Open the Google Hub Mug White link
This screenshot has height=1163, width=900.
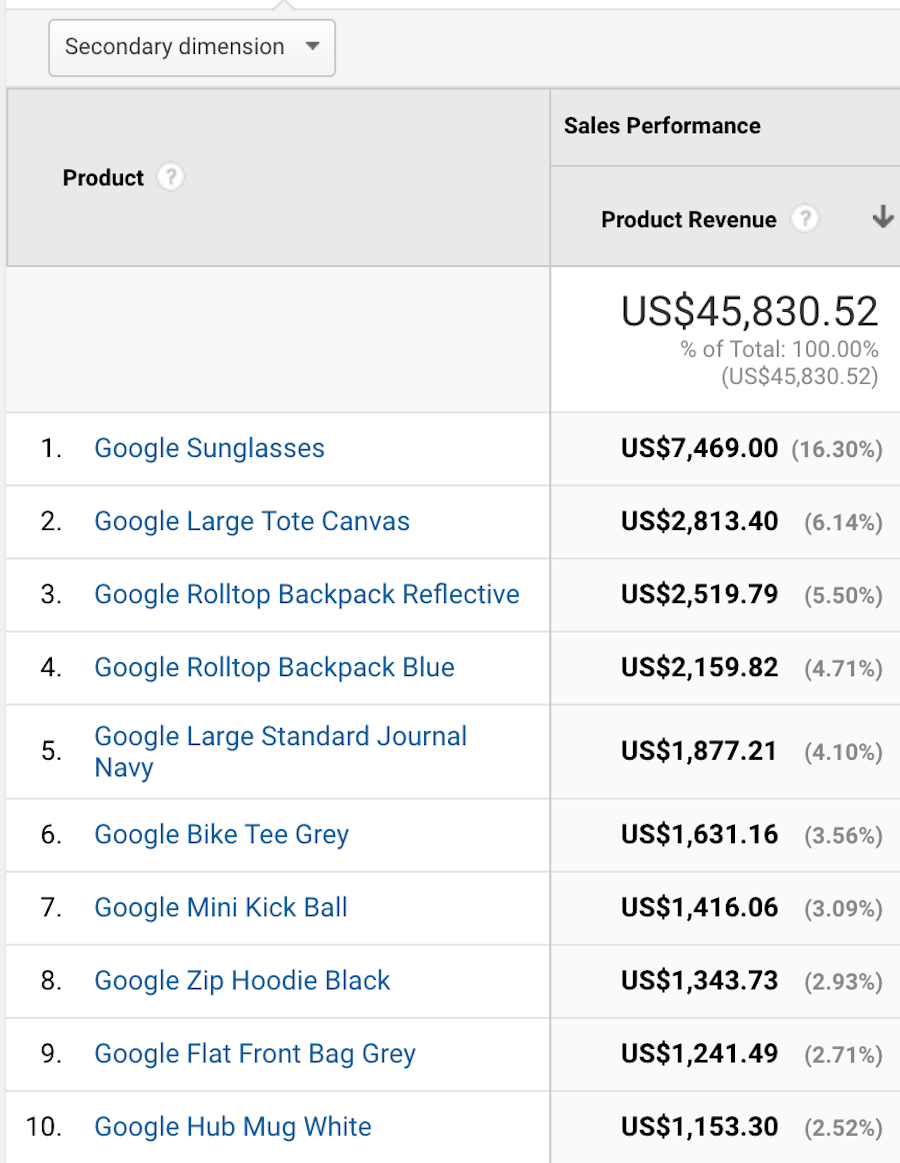pyautogui.click(x=232, y=1127)
